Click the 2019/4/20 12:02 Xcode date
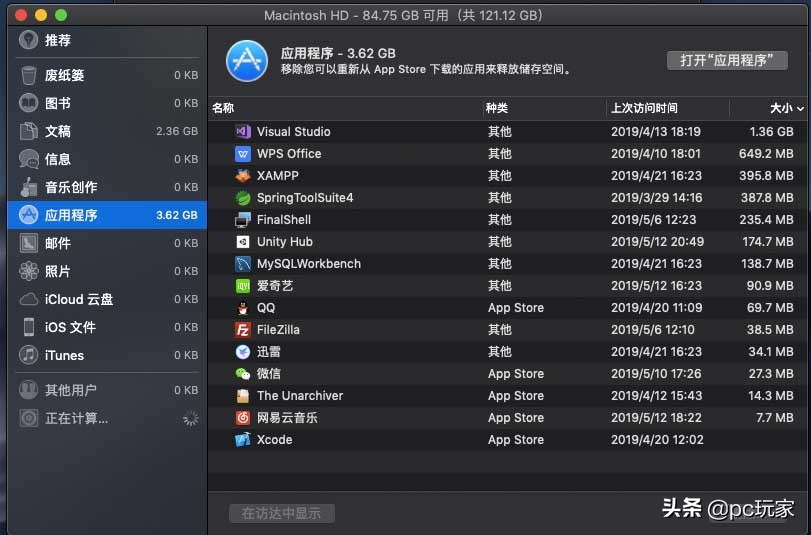This screenshot has height=535, width=811. point(657,440)
